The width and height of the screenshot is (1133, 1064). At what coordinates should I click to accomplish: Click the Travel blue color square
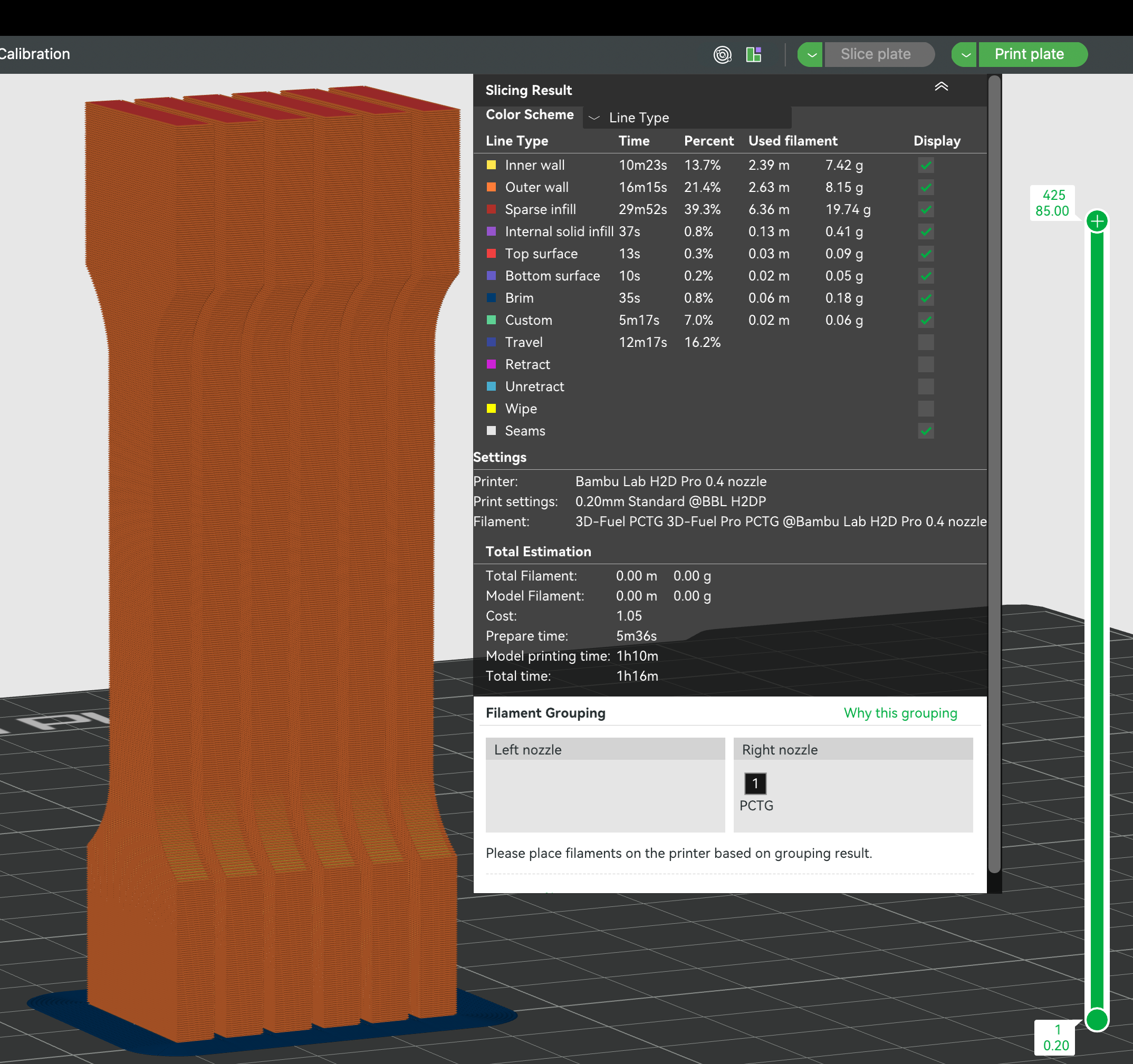point(491,342)
